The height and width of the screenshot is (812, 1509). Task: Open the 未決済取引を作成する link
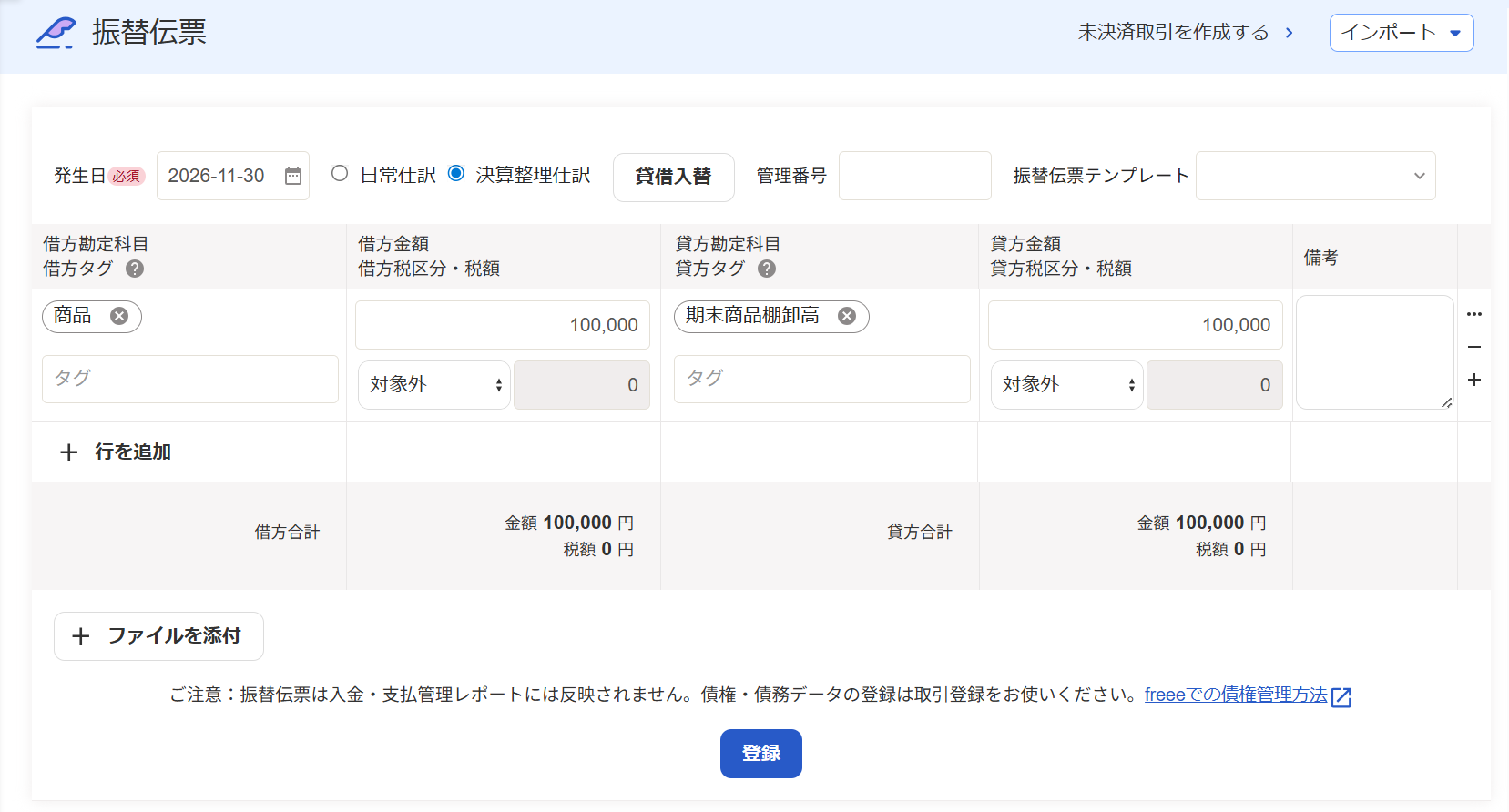tap(1185, 33)
